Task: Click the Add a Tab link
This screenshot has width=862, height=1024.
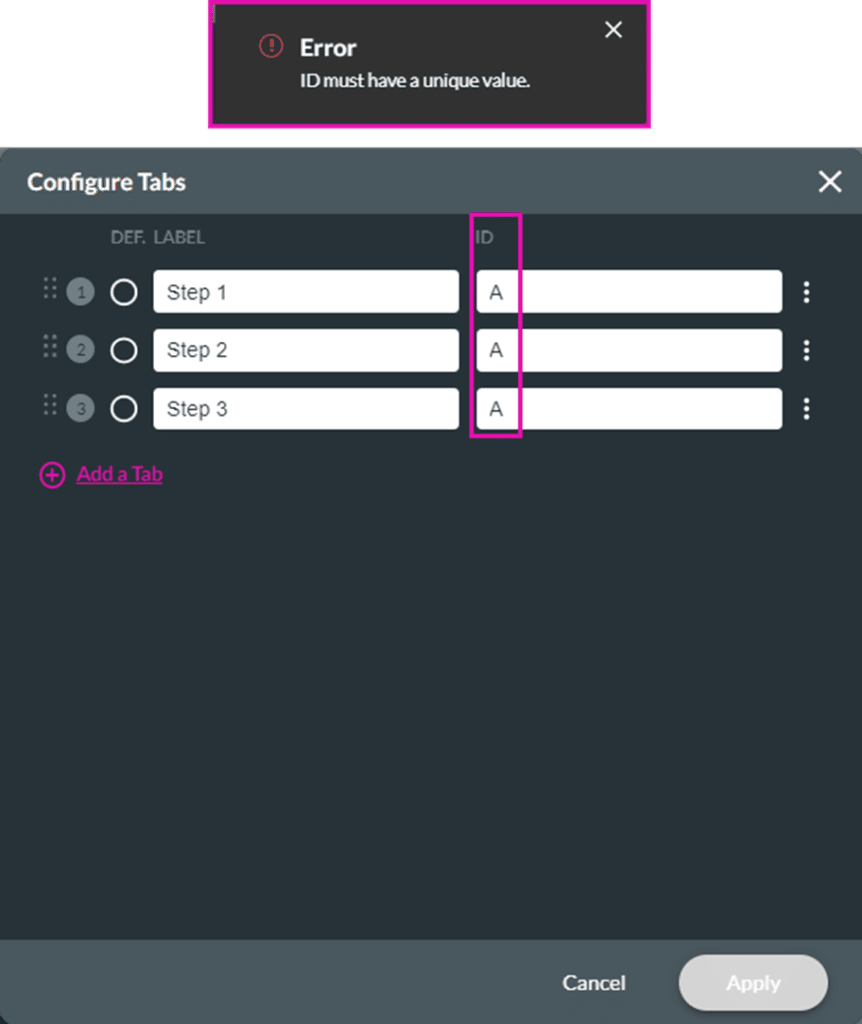Action: (x=119, y=474)
